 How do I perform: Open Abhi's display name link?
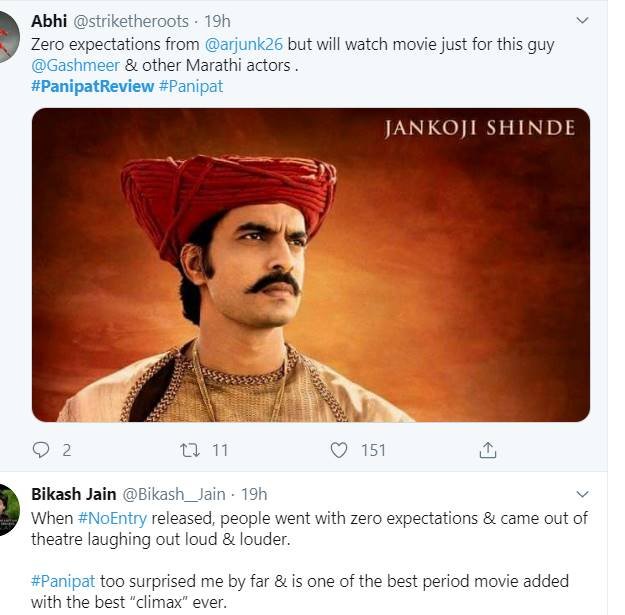pos(49,21)
